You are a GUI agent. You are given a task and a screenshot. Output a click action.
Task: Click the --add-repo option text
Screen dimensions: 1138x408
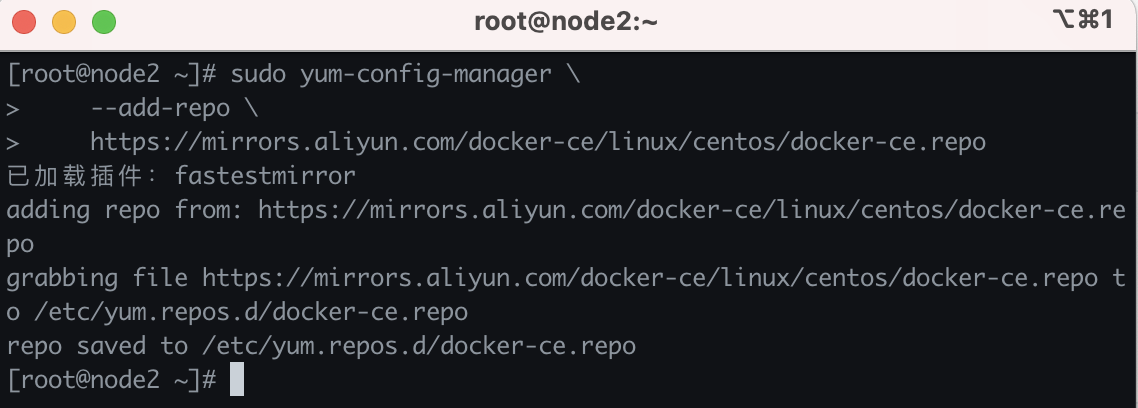(160, 108)
